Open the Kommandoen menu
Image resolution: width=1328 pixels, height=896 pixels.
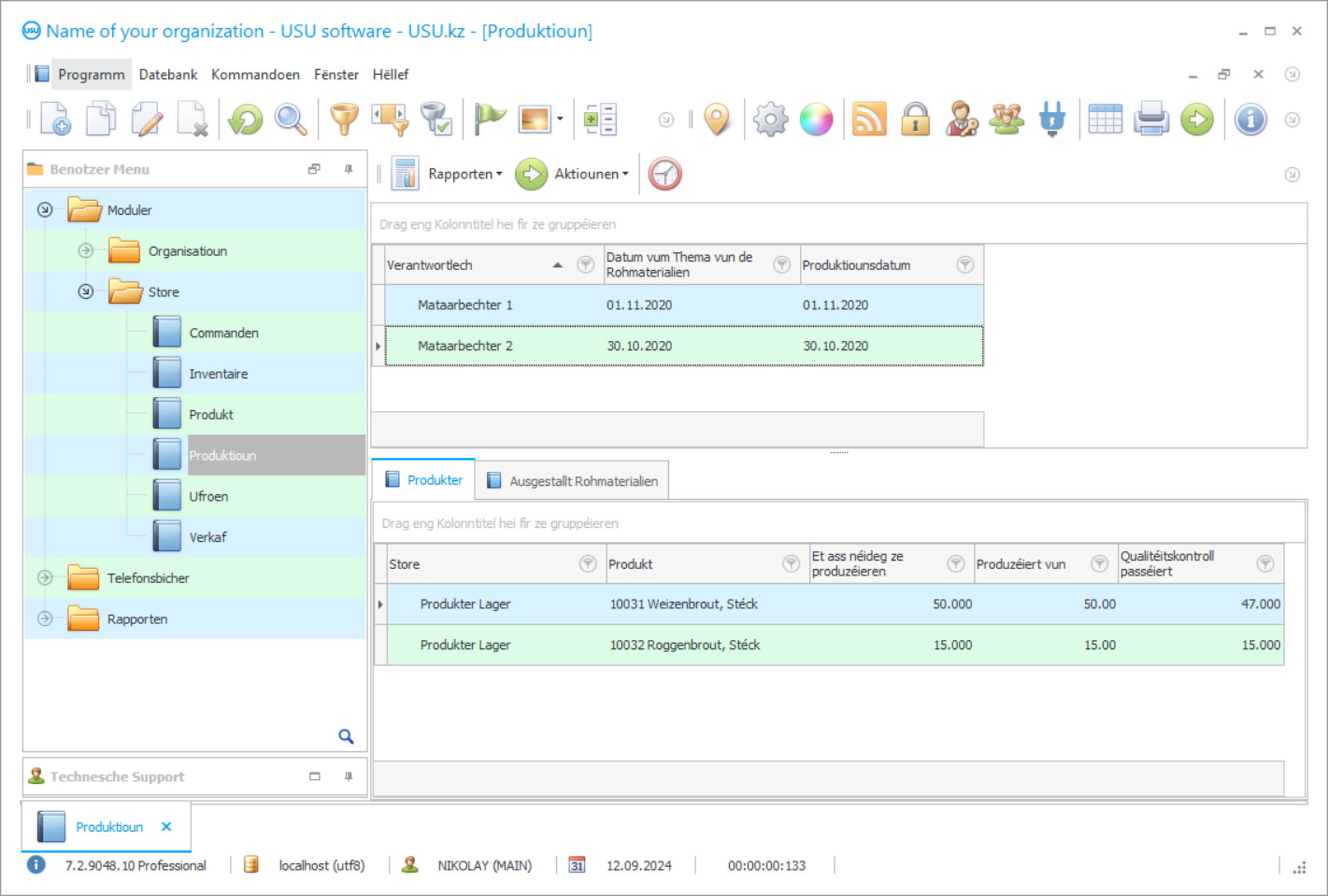(x=255, y=75)
